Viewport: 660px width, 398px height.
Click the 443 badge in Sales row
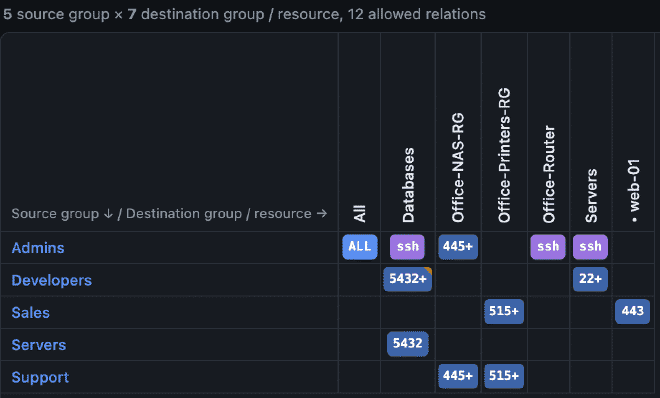tap(632, 312)
